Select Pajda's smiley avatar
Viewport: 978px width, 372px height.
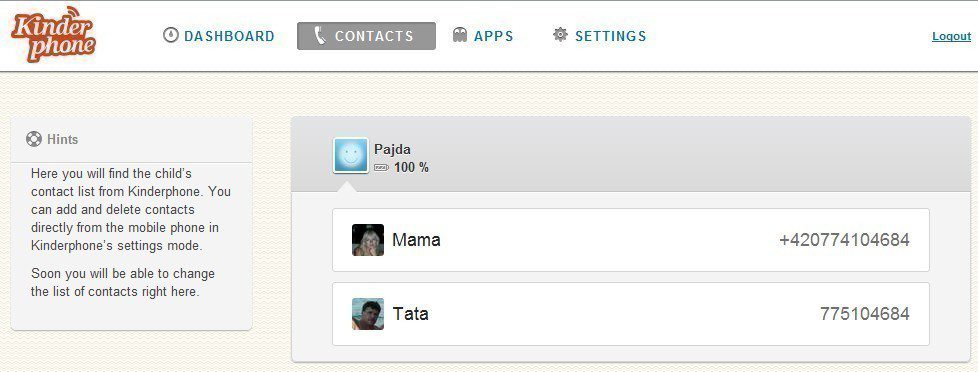pos(351,155)
